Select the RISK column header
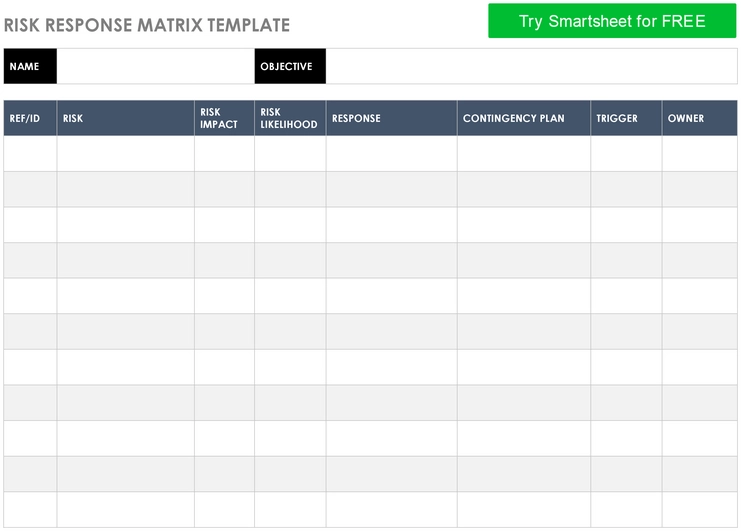 pyautogui.click(x=125, y=118)
